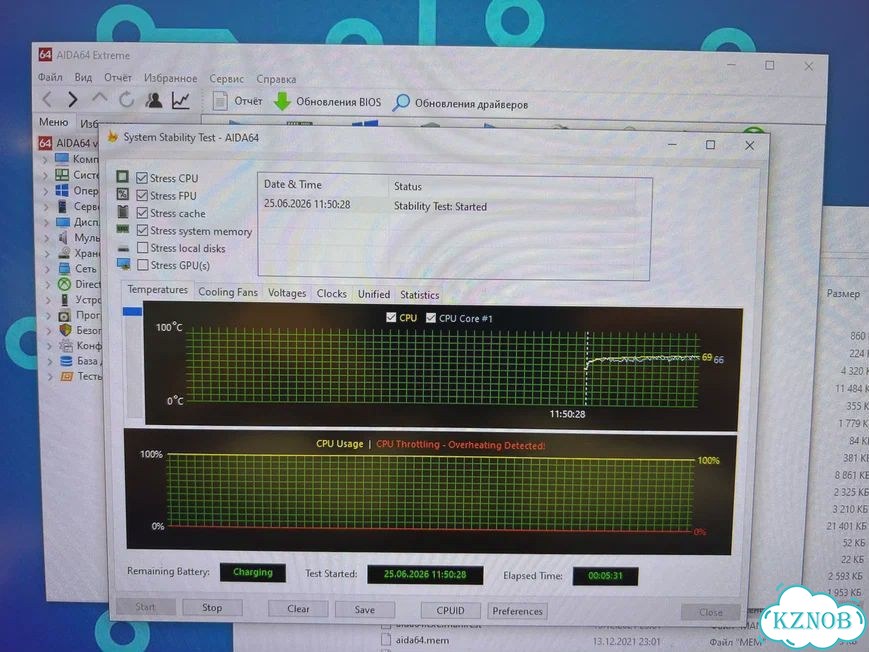Click the AIDA64 Extreme title bar logo
The image size is (869, 652).
pos(45,54)
